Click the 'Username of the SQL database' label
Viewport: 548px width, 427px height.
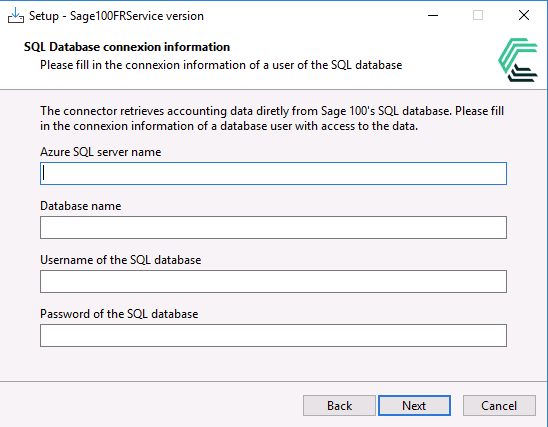click(121, 260)
